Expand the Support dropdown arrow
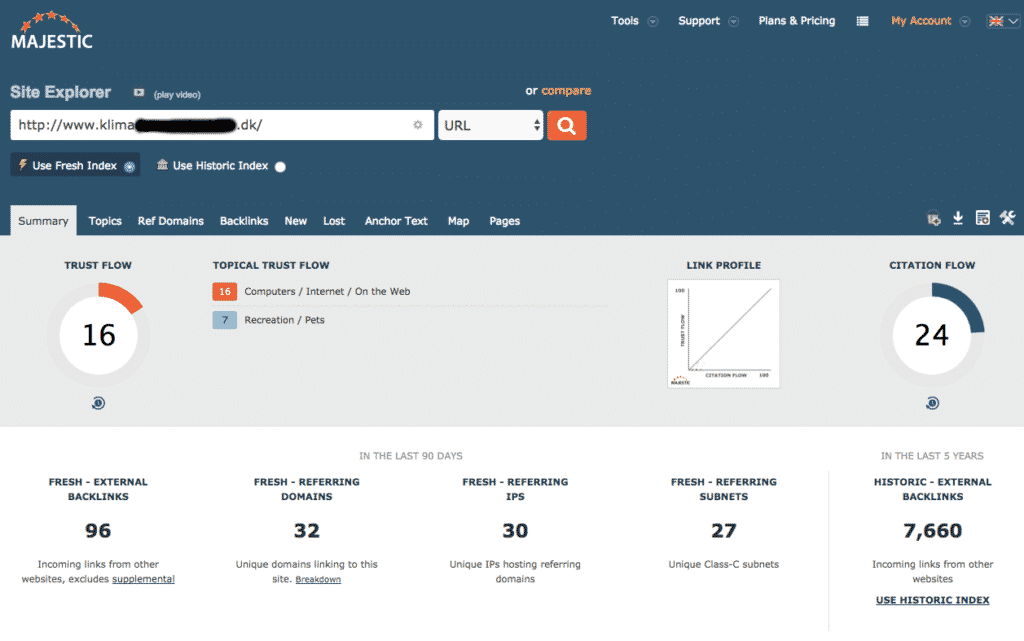 [733, 22]
